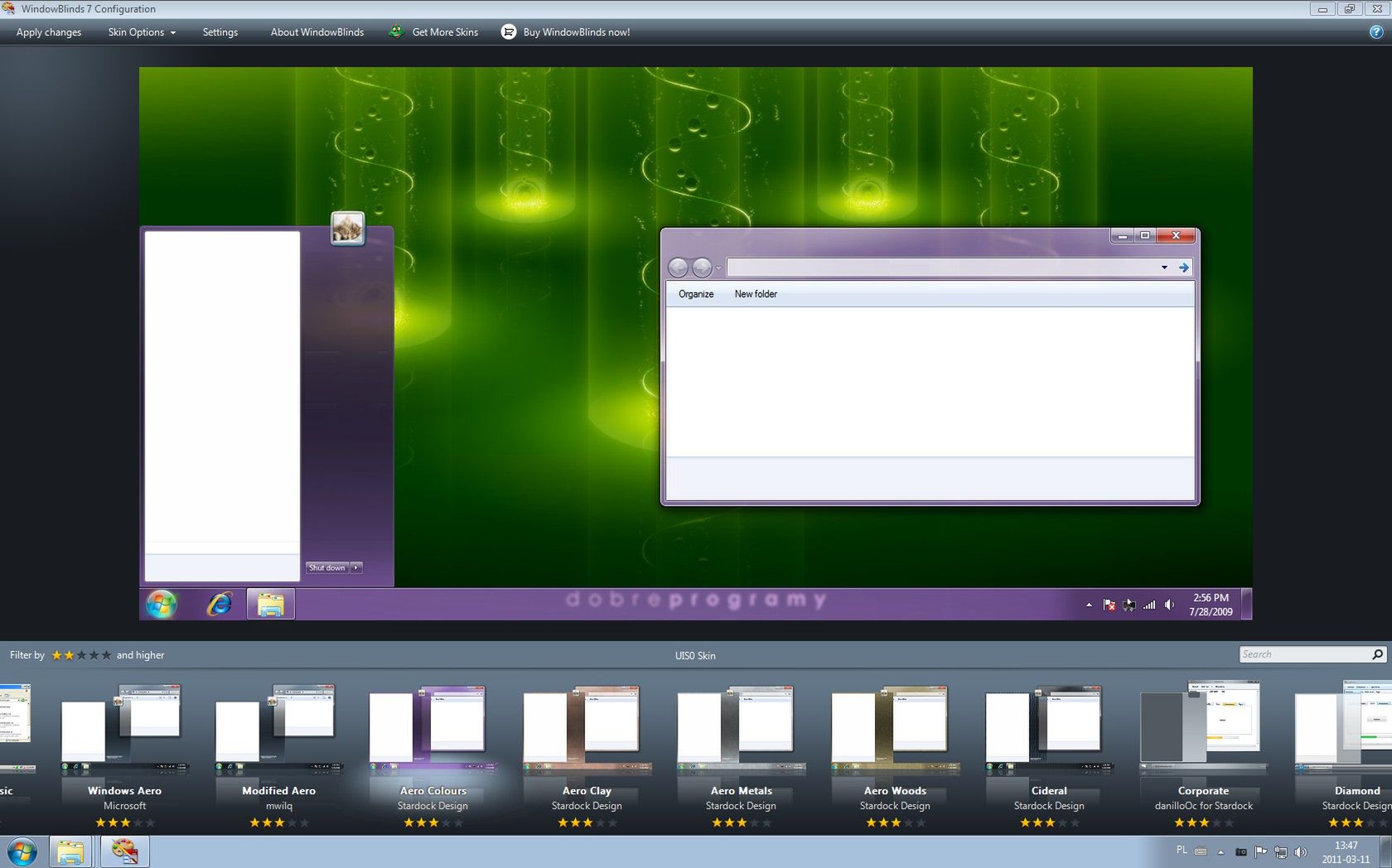Click the 2:56 PM clock in preview
The image size is (1392, 868).
pos(1211,598)
